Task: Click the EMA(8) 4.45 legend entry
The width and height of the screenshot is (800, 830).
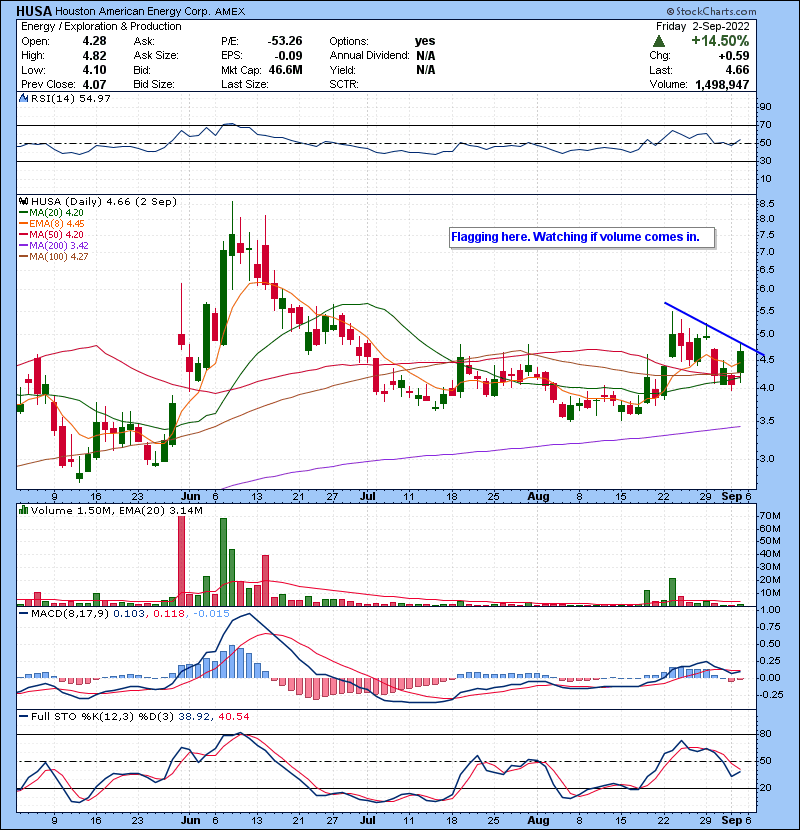Action: click(x=51, y=224)
